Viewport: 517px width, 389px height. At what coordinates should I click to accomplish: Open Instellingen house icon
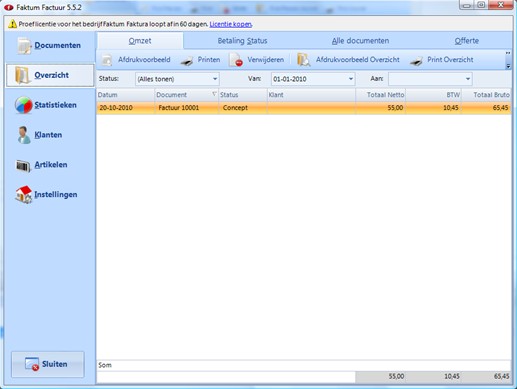[24, 194]
